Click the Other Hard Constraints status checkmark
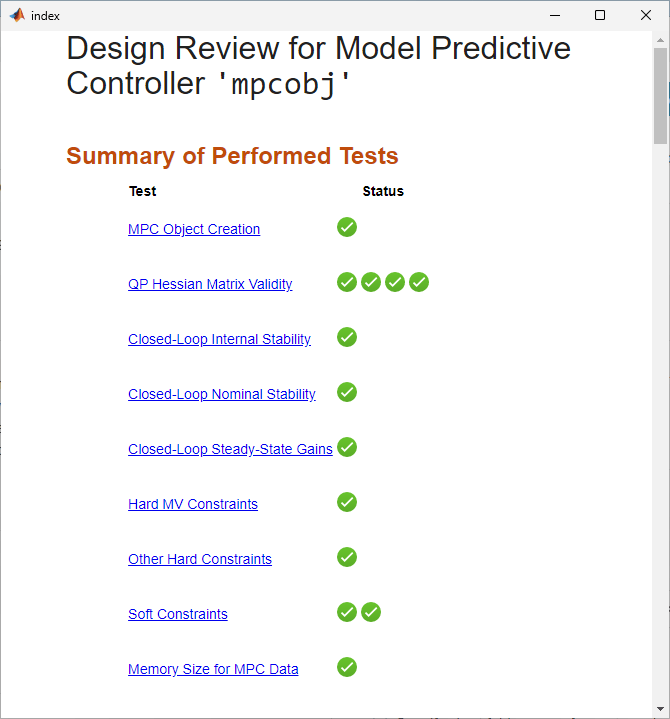670x719 pixels. click(347, 557)
